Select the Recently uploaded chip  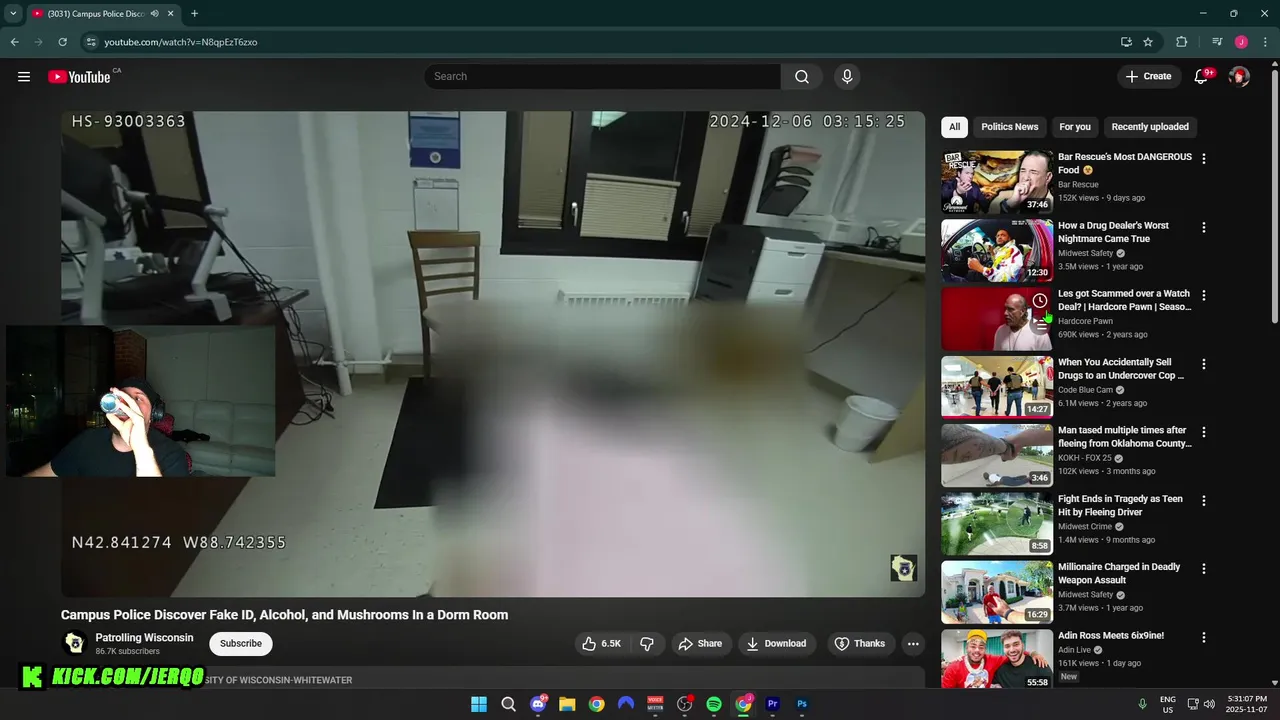1150,127
